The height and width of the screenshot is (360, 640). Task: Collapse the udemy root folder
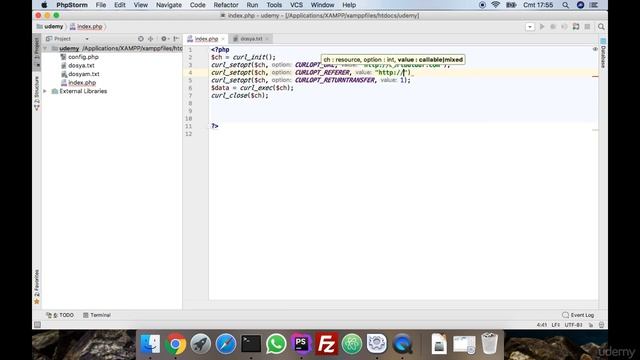tap(45, 49)
